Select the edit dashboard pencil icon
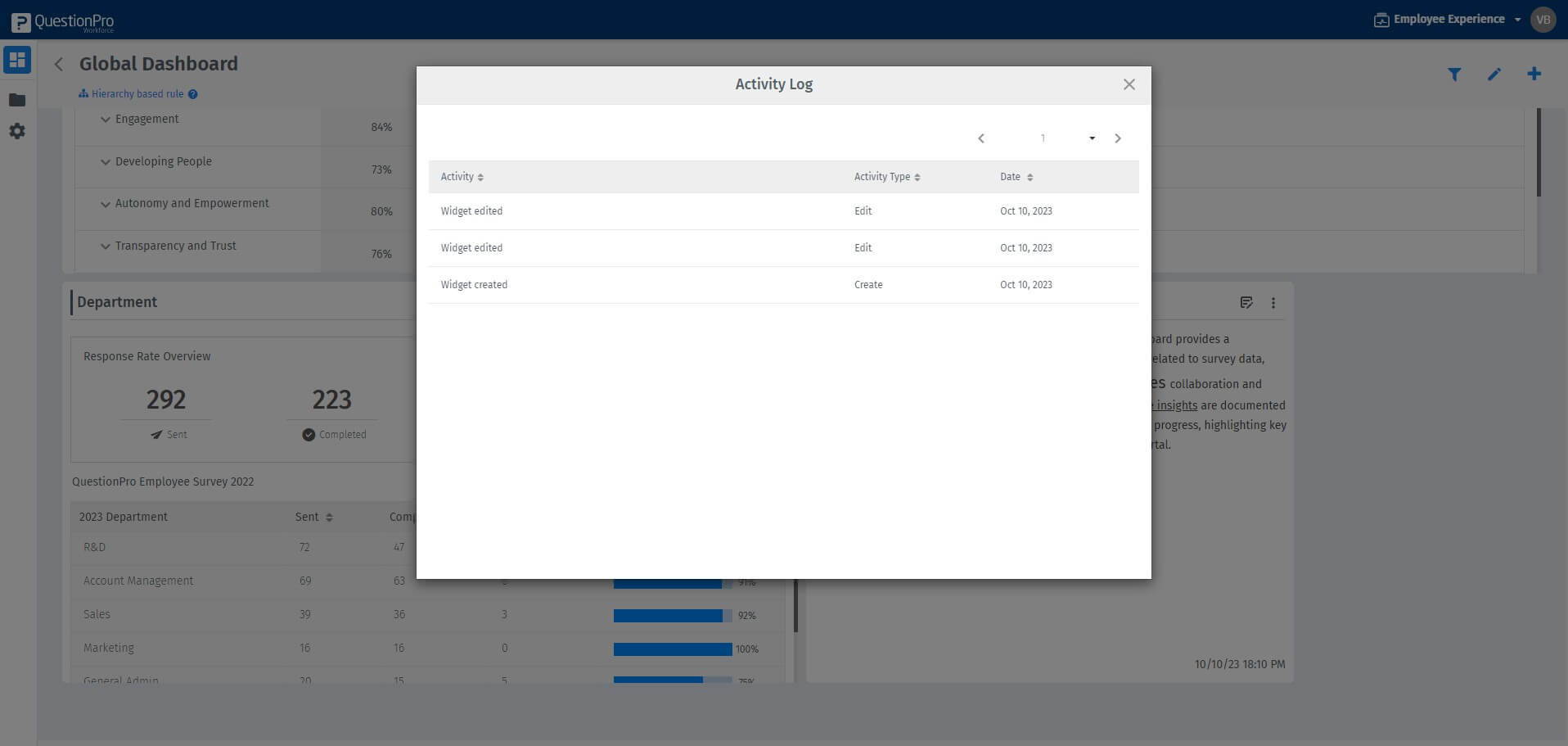Screen dimensions: 1568x746 click(1494, 74)
